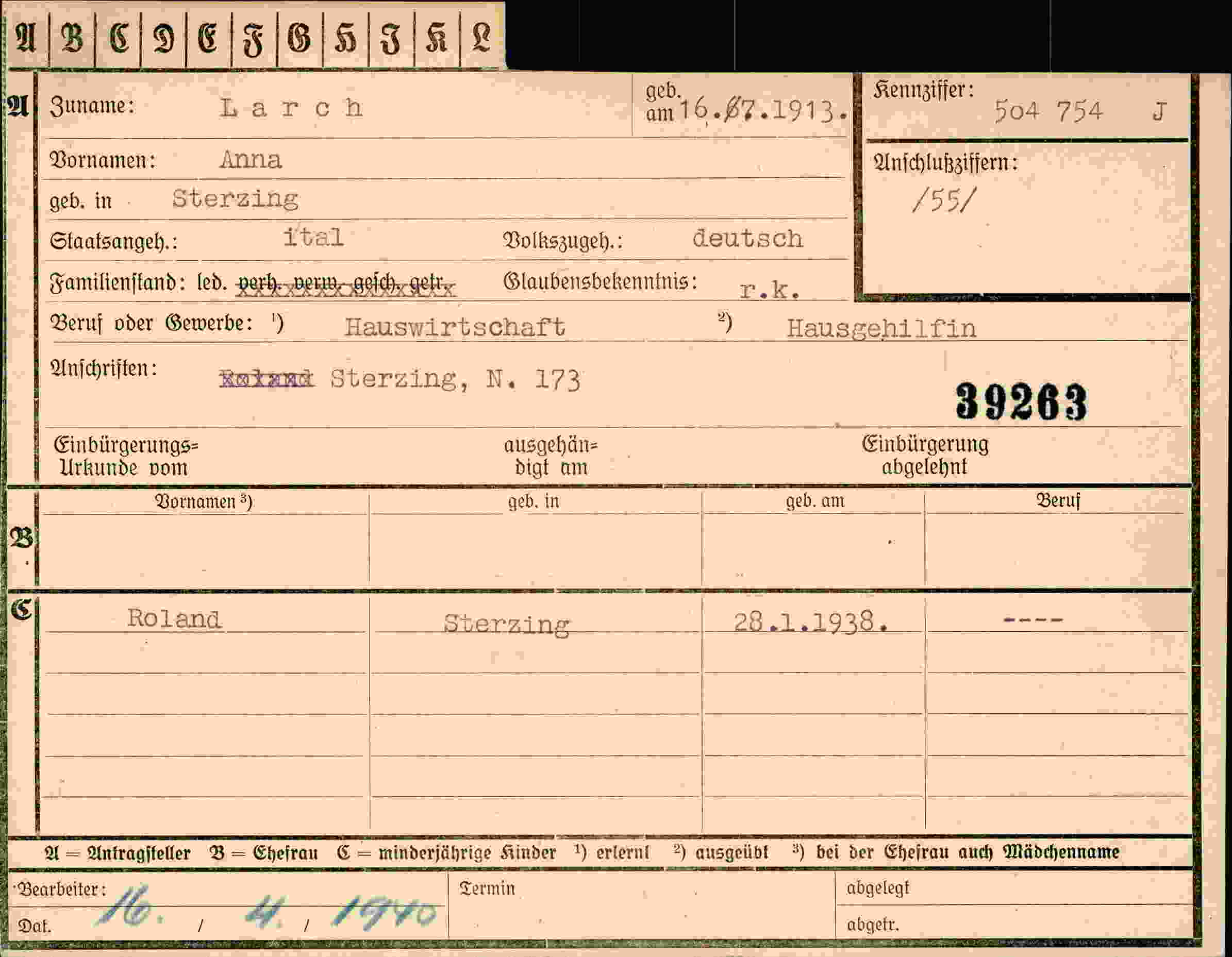
Task: Select the index tab letter H
Action: (345, 38)
